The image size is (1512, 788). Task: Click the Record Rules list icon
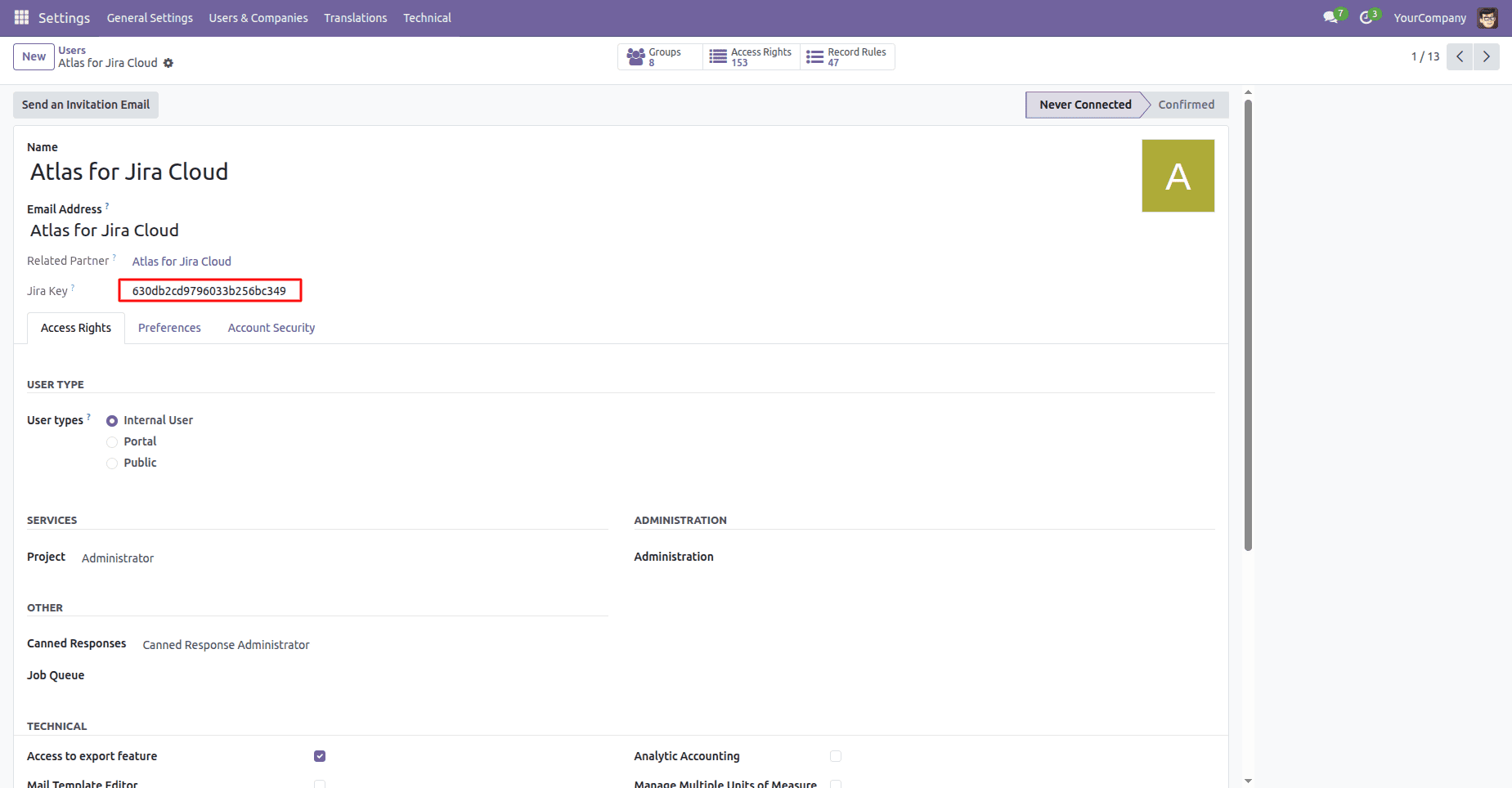(x=814, y=56)
